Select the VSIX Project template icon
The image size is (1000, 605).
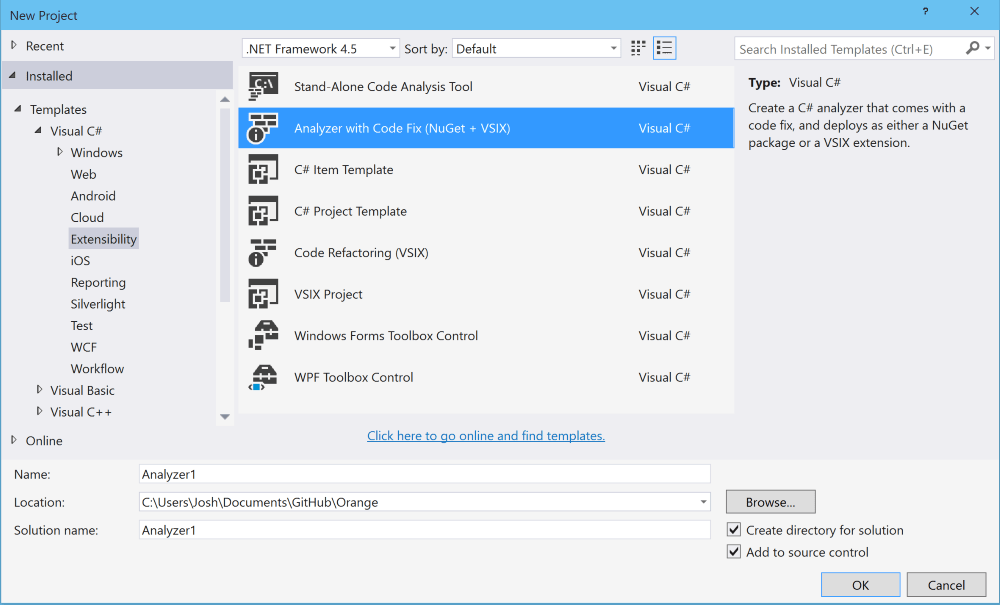click(x=263, y=294)
